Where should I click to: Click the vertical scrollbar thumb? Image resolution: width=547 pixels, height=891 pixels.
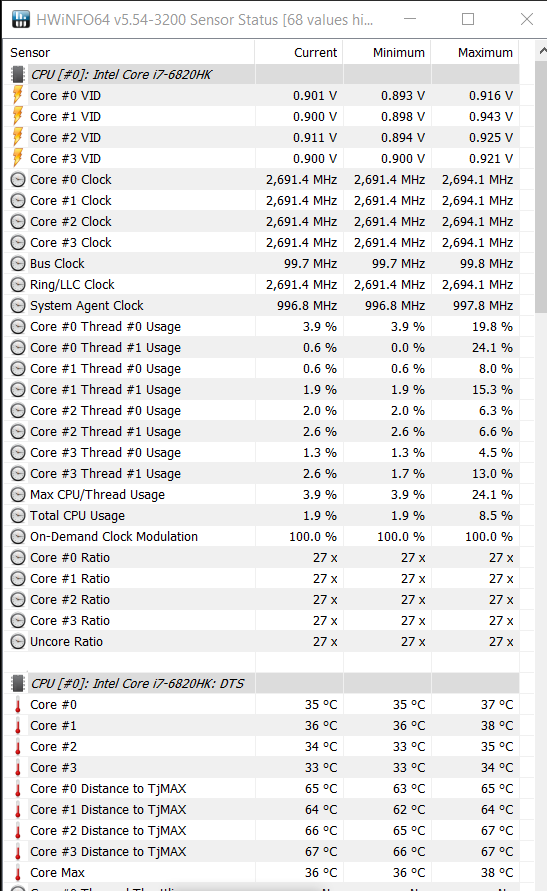pyautogui.click(x=541, y=187)
